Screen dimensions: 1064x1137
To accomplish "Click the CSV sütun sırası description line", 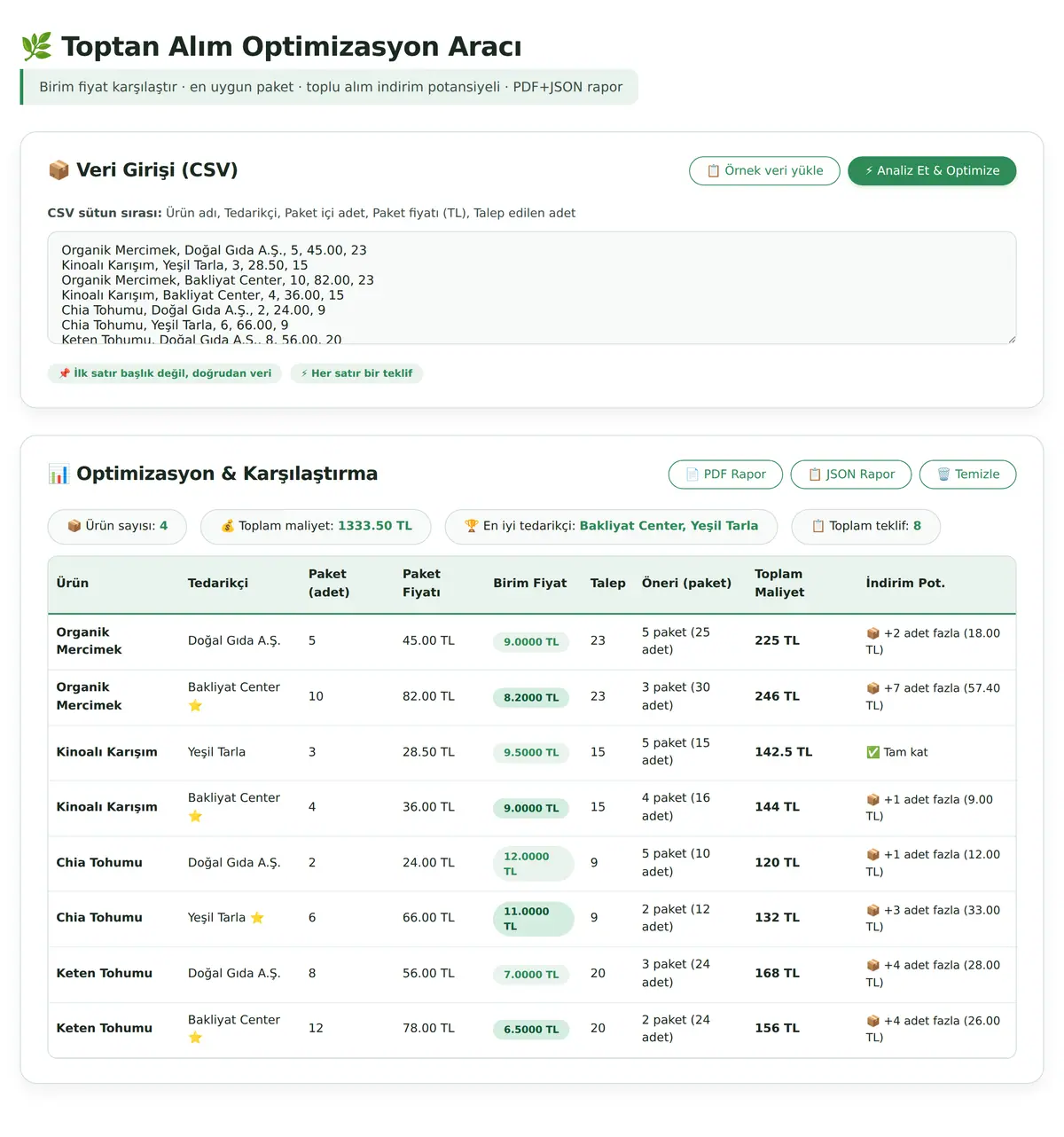I will coord(311,213).
